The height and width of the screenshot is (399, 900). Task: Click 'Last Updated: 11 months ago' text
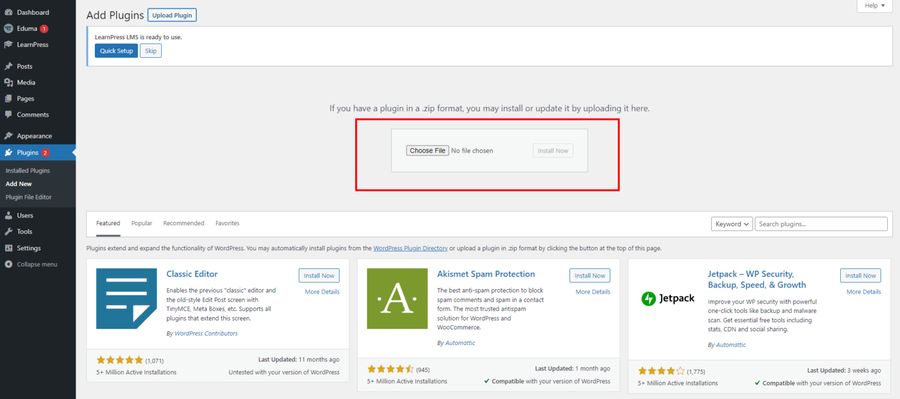tap(299, 360)
